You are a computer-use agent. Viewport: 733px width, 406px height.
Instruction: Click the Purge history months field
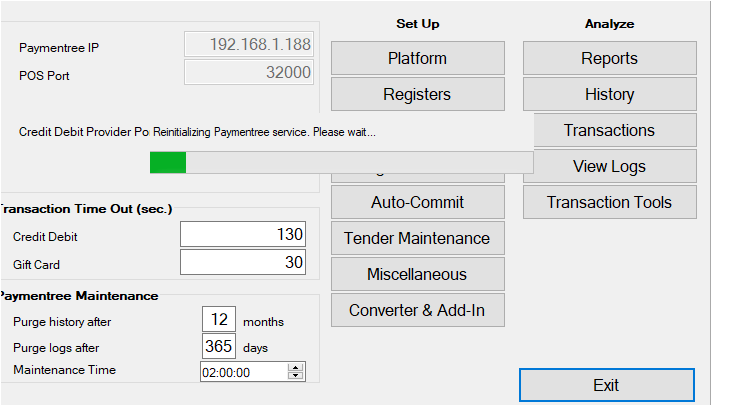(x=219, y=319)
